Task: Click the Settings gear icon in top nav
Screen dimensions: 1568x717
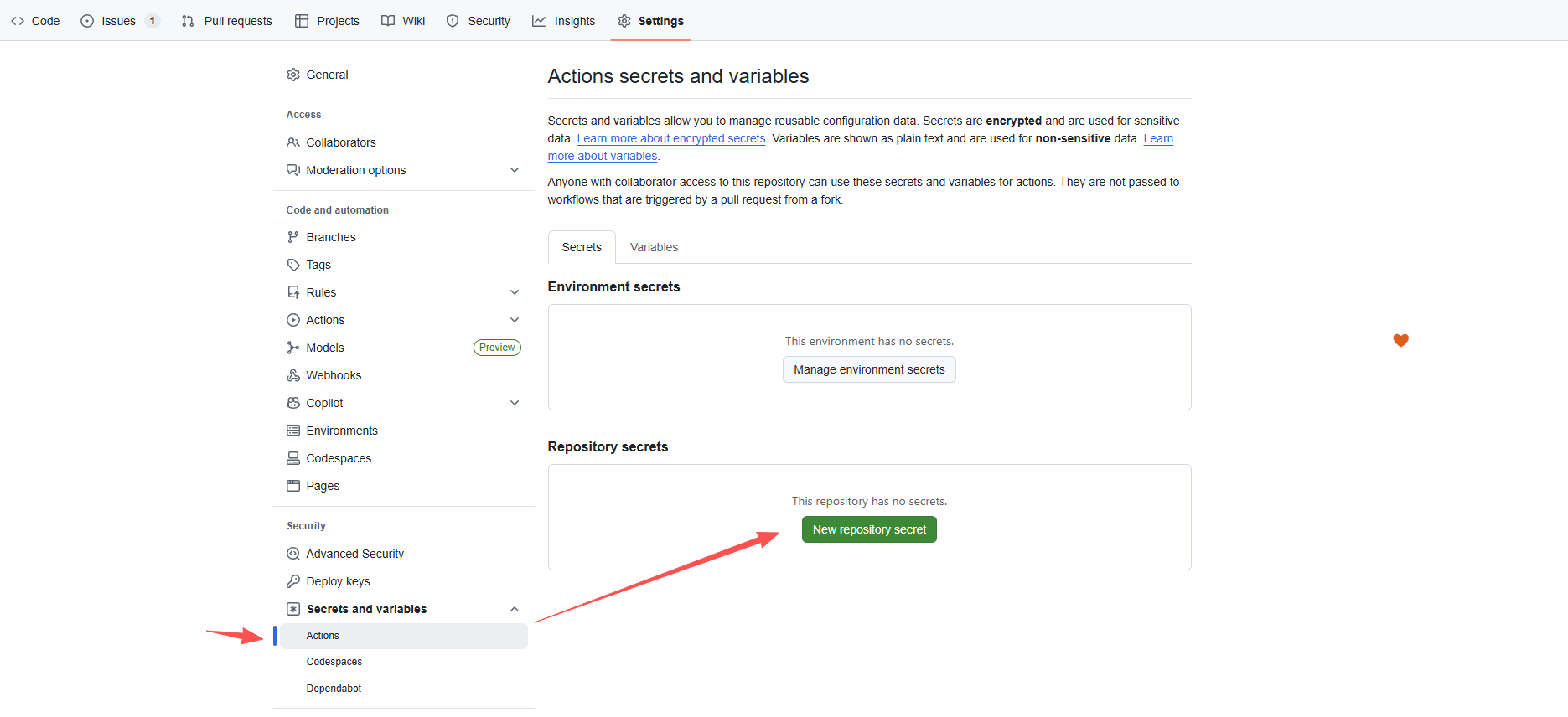Action: click(624, 21)
